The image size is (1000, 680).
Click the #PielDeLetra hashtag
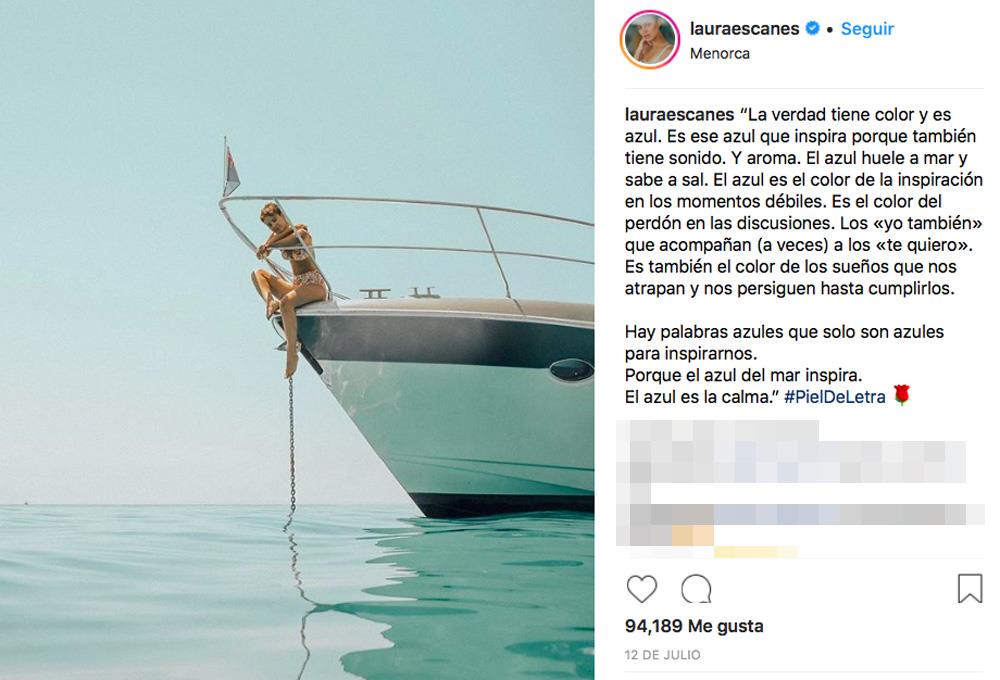835,397
